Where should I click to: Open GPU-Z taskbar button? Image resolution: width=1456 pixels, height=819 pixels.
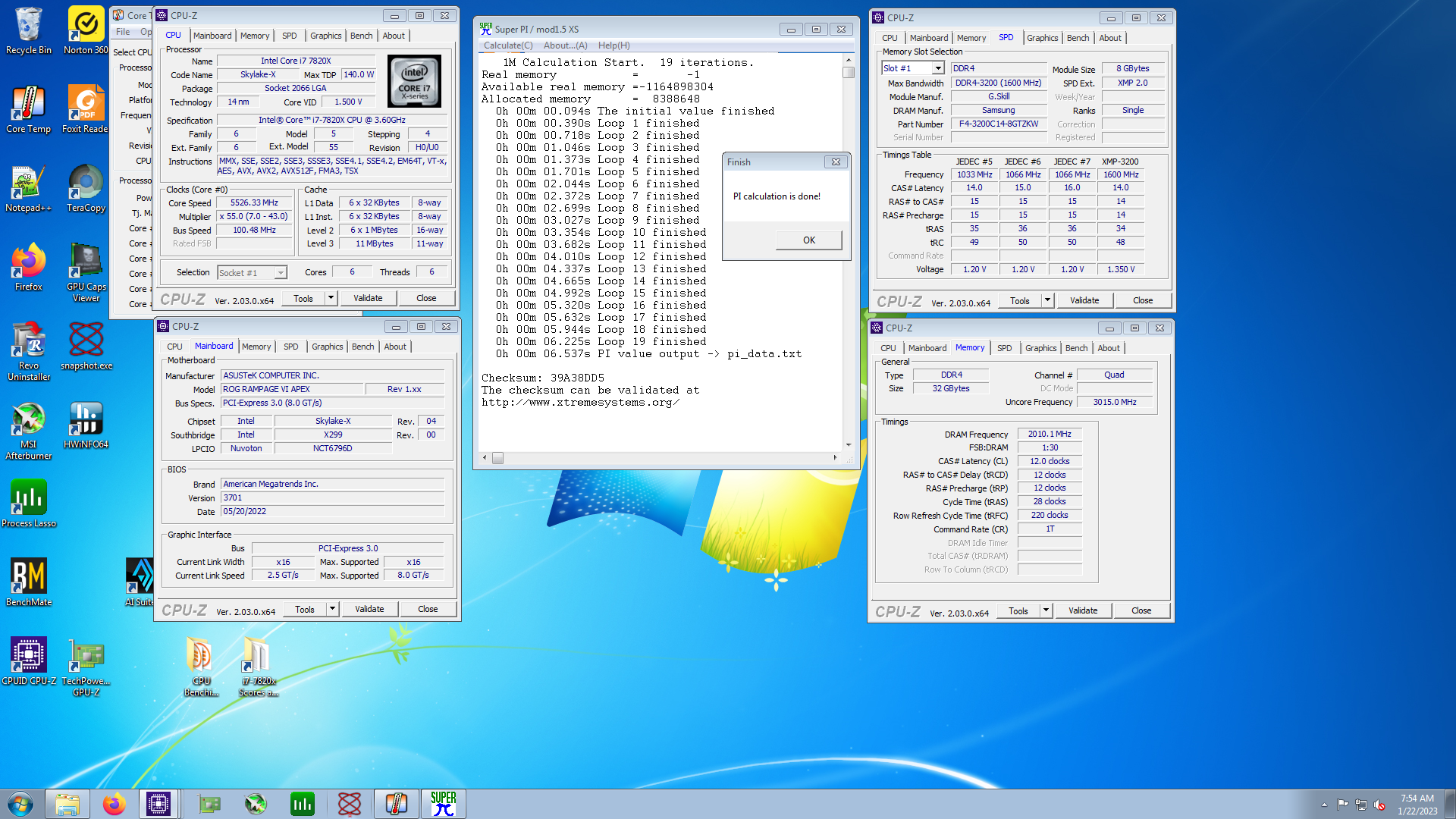209,804
